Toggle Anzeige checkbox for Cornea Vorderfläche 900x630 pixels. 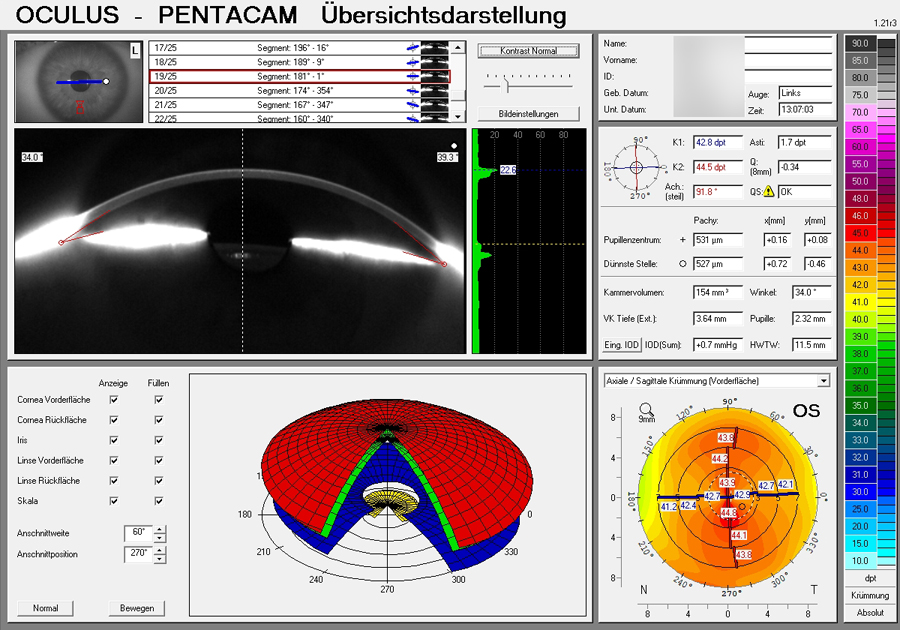(x=114, y=399)
